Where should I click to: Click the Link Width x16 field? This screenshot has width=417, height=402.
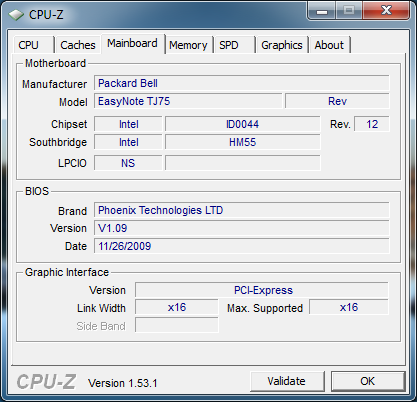pyautogui.click(x=177, y=307)
